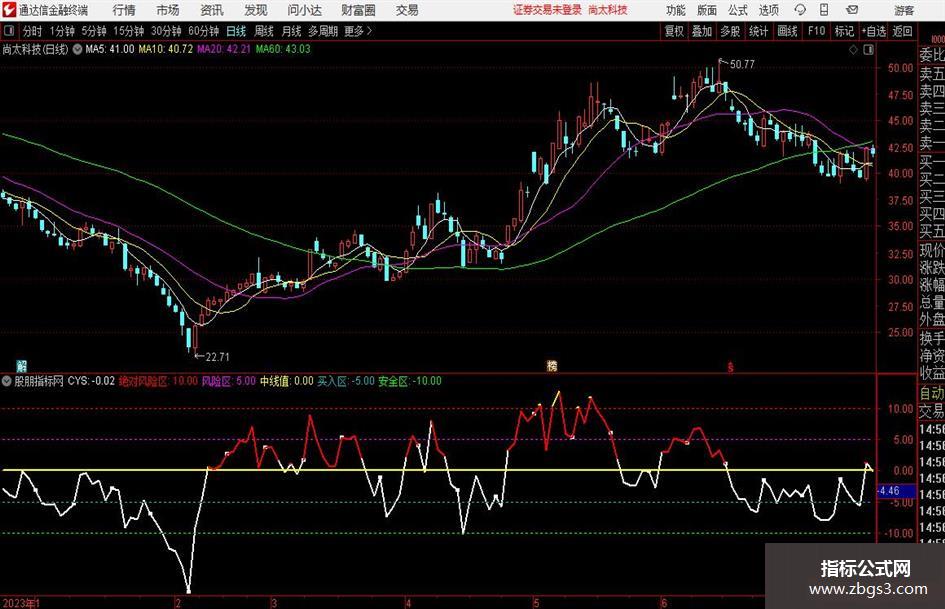Click the MA60: 43.03 label

pos(283,49)
